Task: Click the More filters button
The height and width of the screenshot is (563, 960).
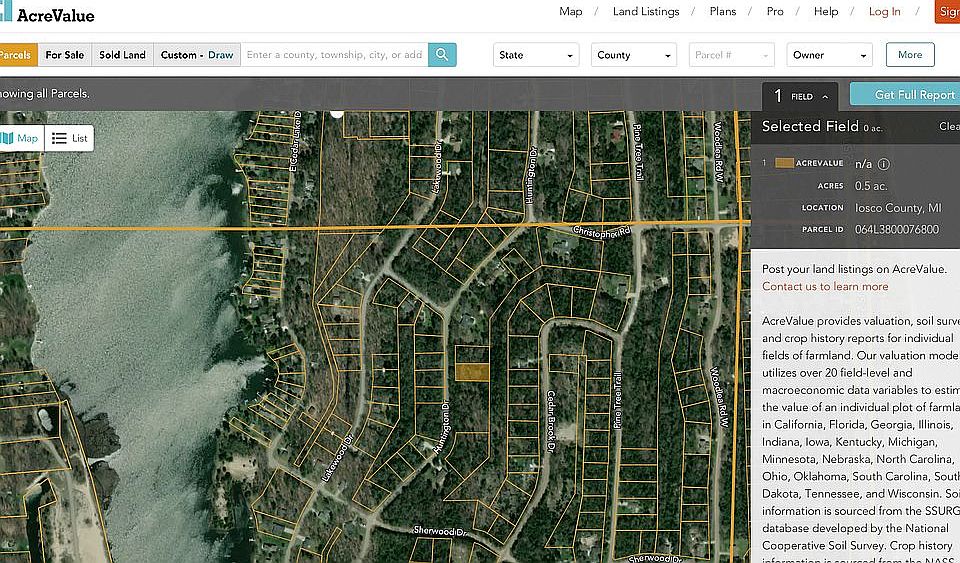Action: click(910, 55)
